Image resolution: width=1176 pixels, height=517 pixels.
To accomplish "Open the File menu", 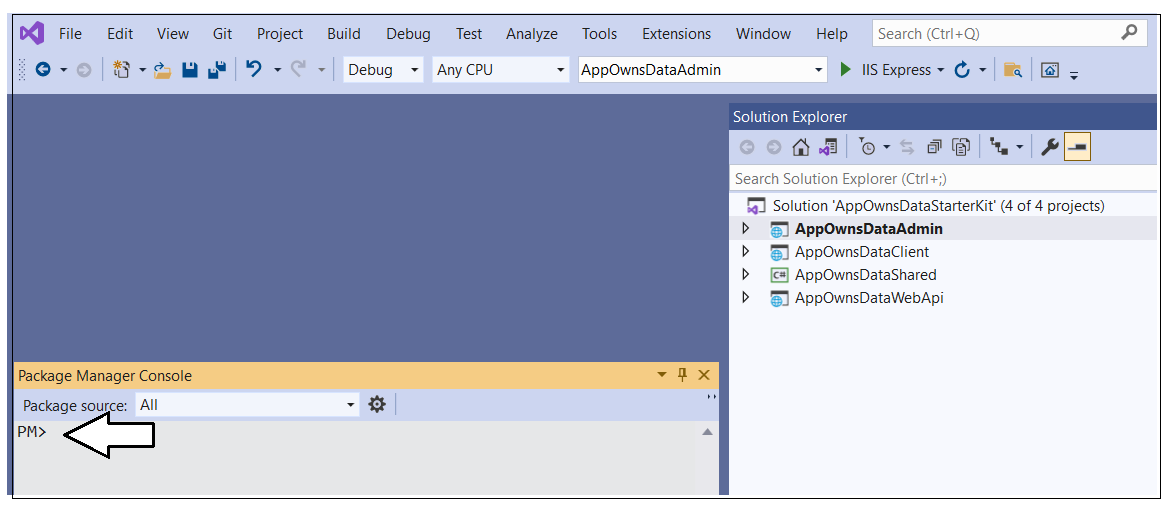I will [x=70, y=34].
